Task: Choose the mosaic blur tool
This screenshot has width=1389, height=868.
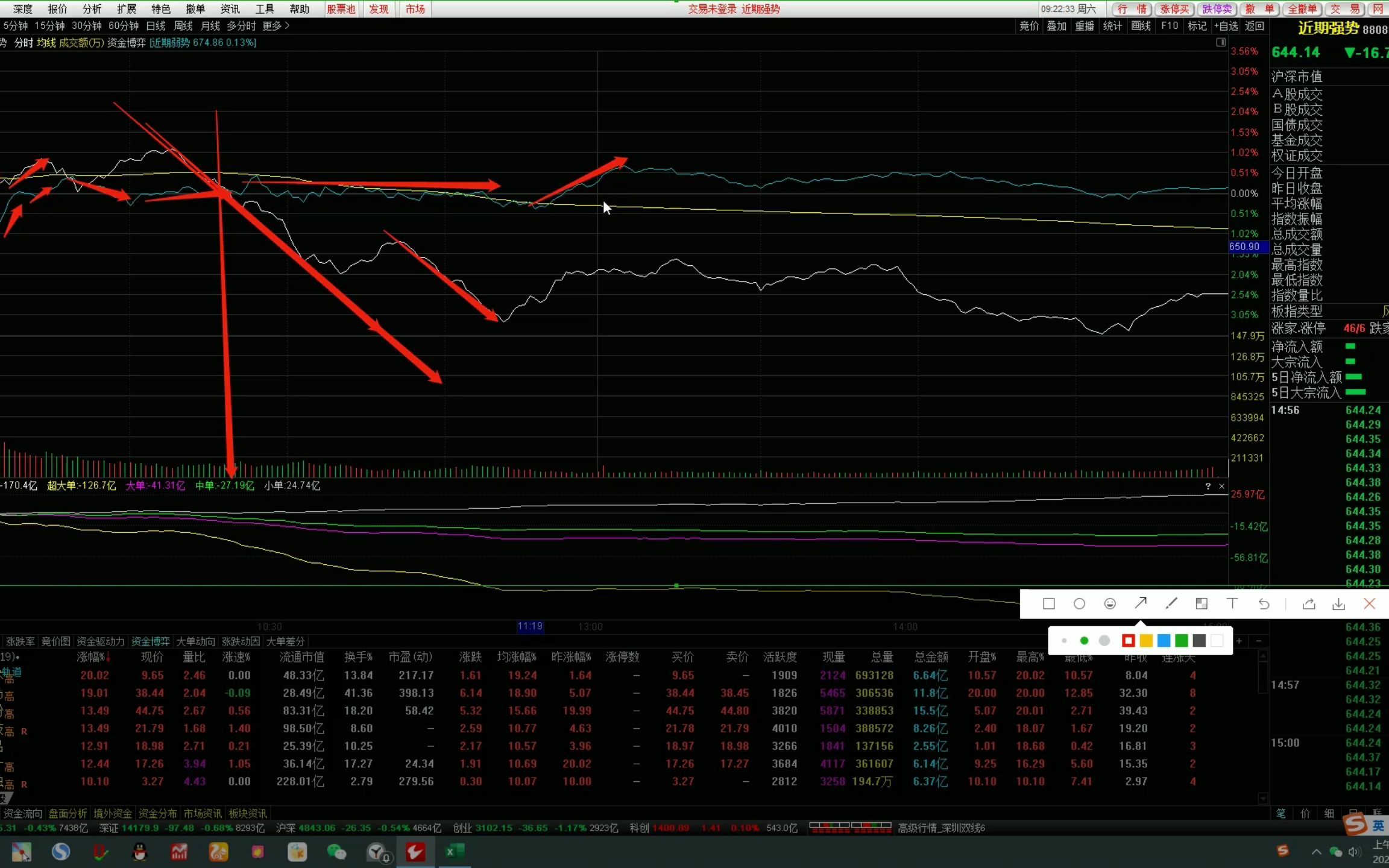Action: 1202,603
